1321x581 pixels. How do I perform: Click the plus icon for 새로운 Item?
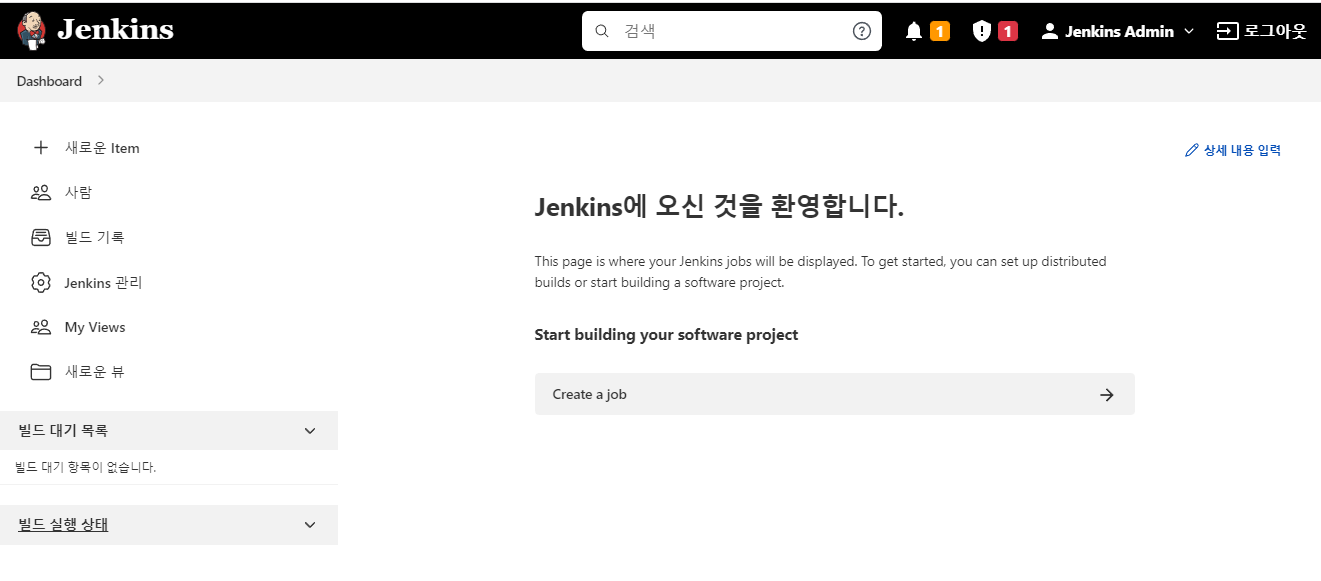(41, 148)
